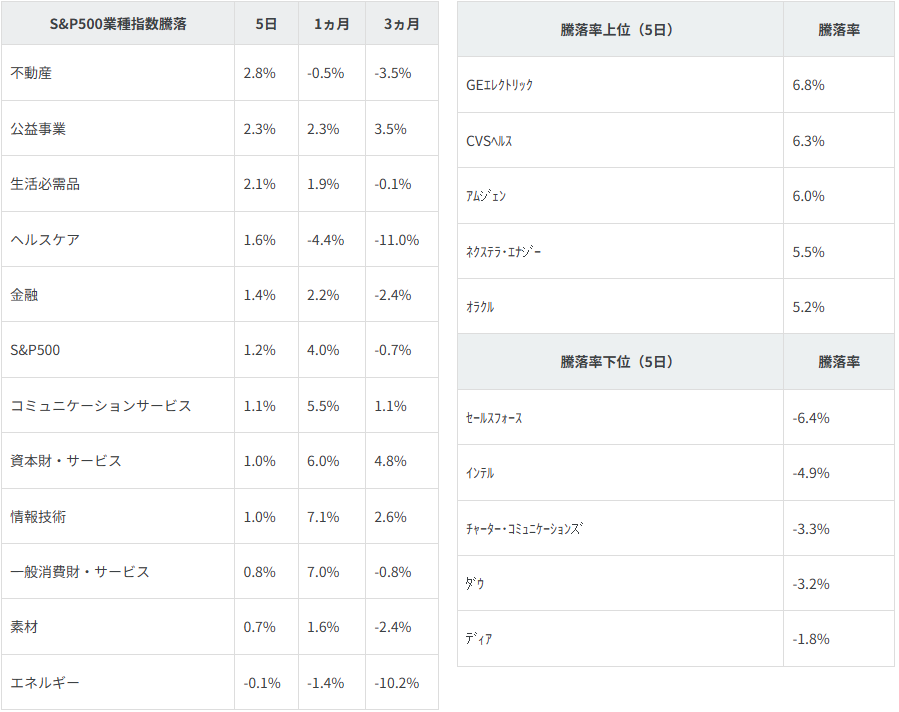Screen dimensions: 899x712
Task: Click the 騰落率下位（5日） header
Action: tap(620, 362)
